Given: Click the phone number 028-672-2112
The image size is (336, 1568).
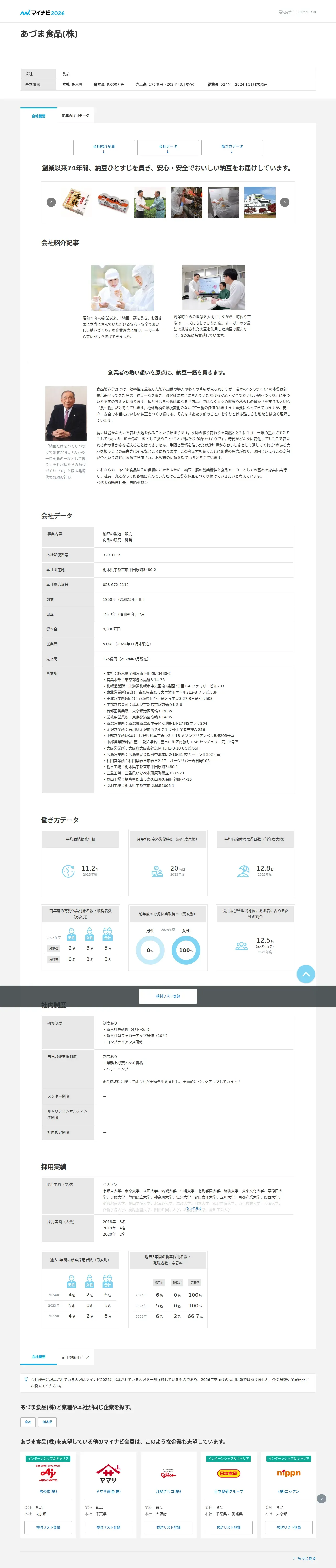Looking at the screenshot, I should (116, 584).
